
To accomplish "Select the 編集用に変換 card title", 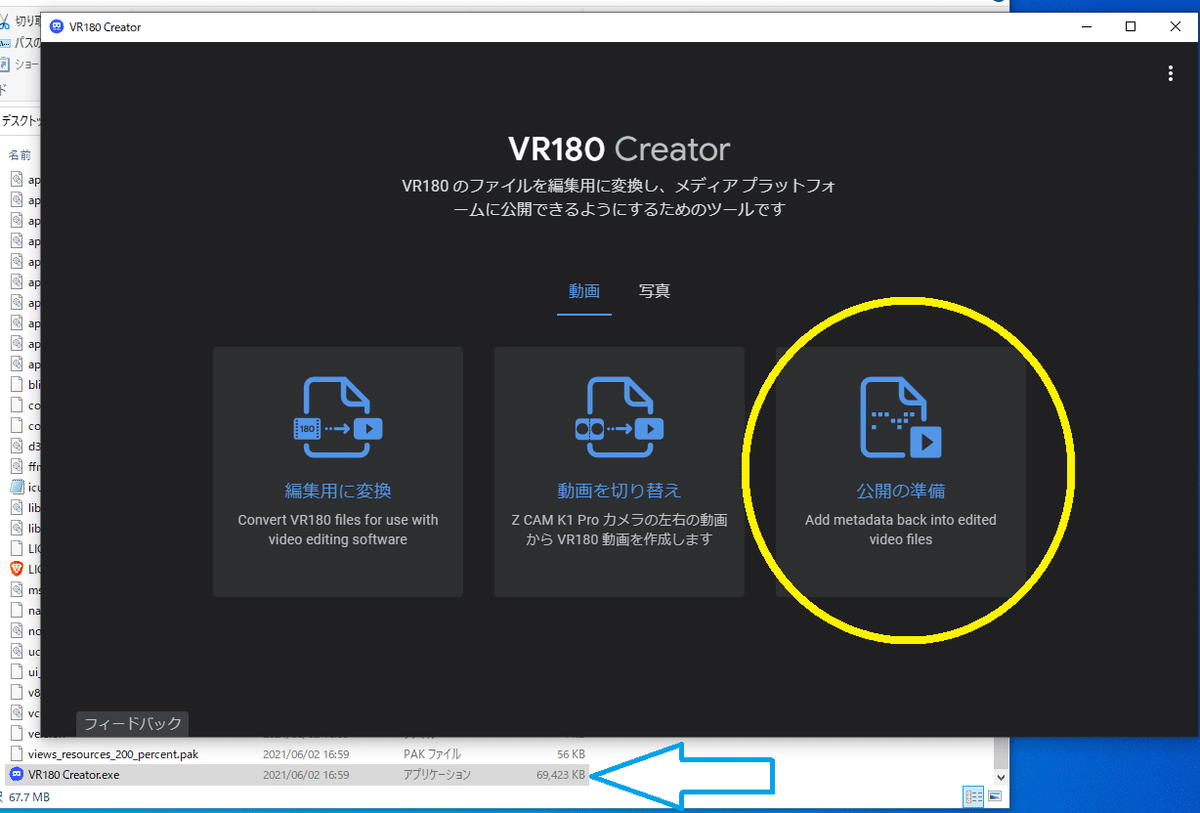I will tap(338, 491).
